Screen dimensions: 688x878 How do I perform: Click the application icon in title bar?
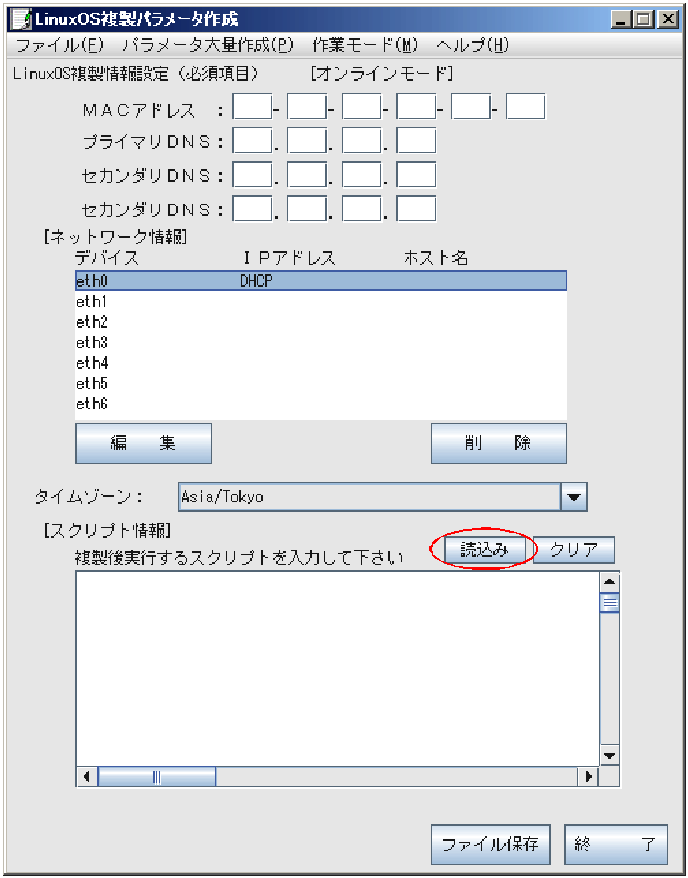(x=22, y=20)
